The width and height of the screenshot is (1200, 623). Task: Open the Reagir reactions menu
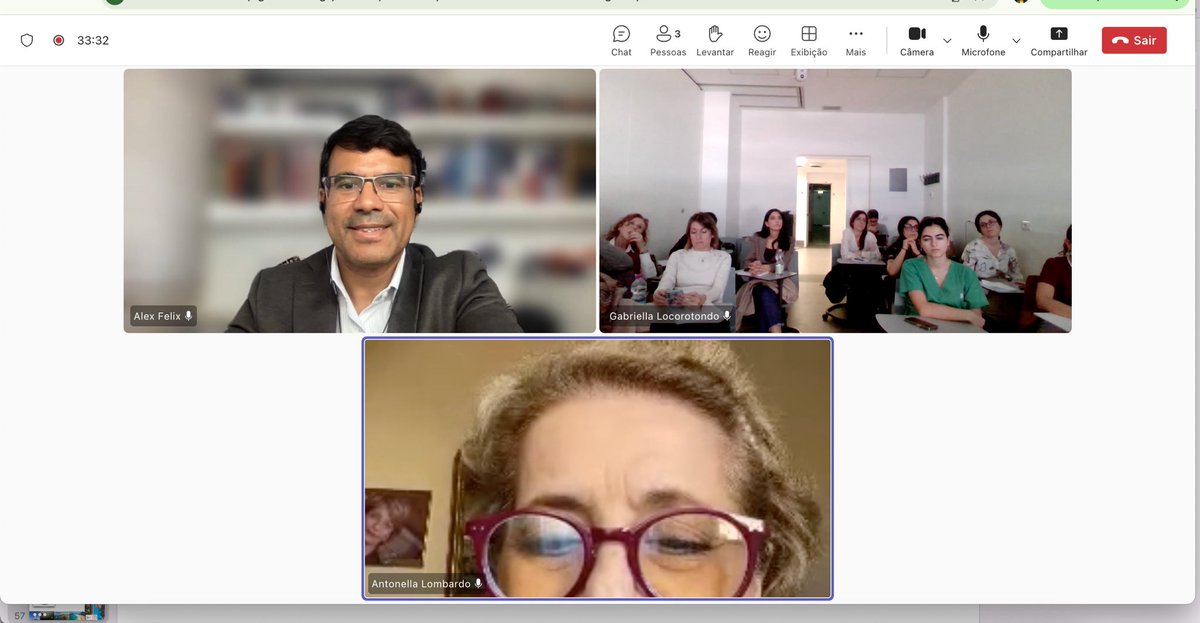click(762, 40)
